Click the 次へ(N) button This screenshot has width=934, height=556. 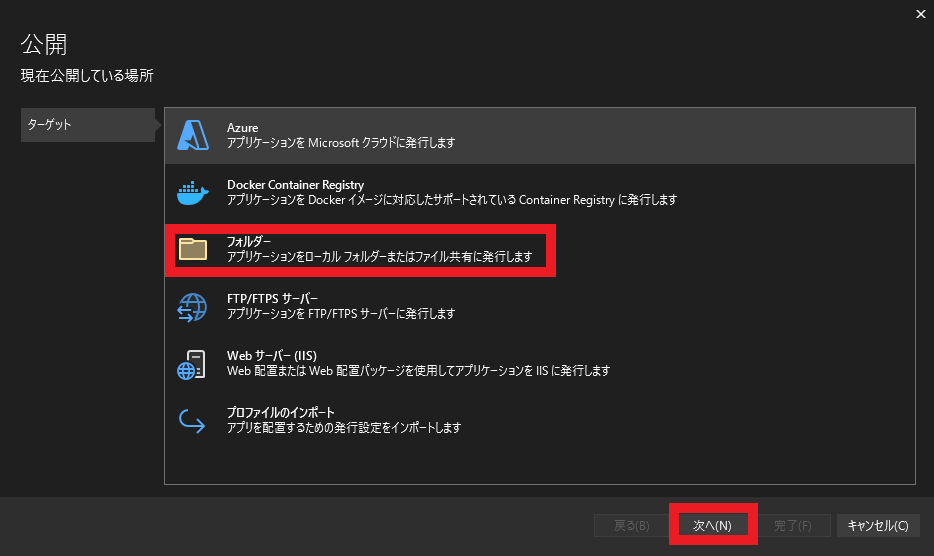click(x=712, y=526)
